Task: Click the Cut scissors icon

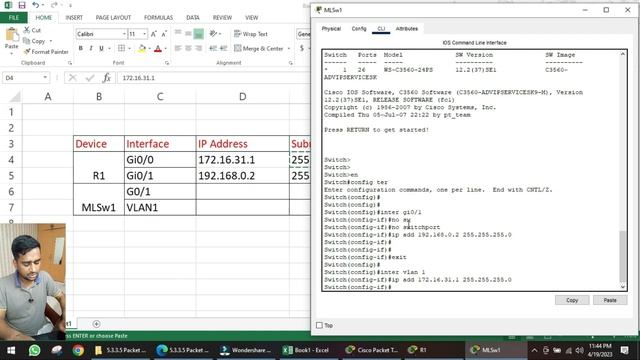Action: click(27, 30)
